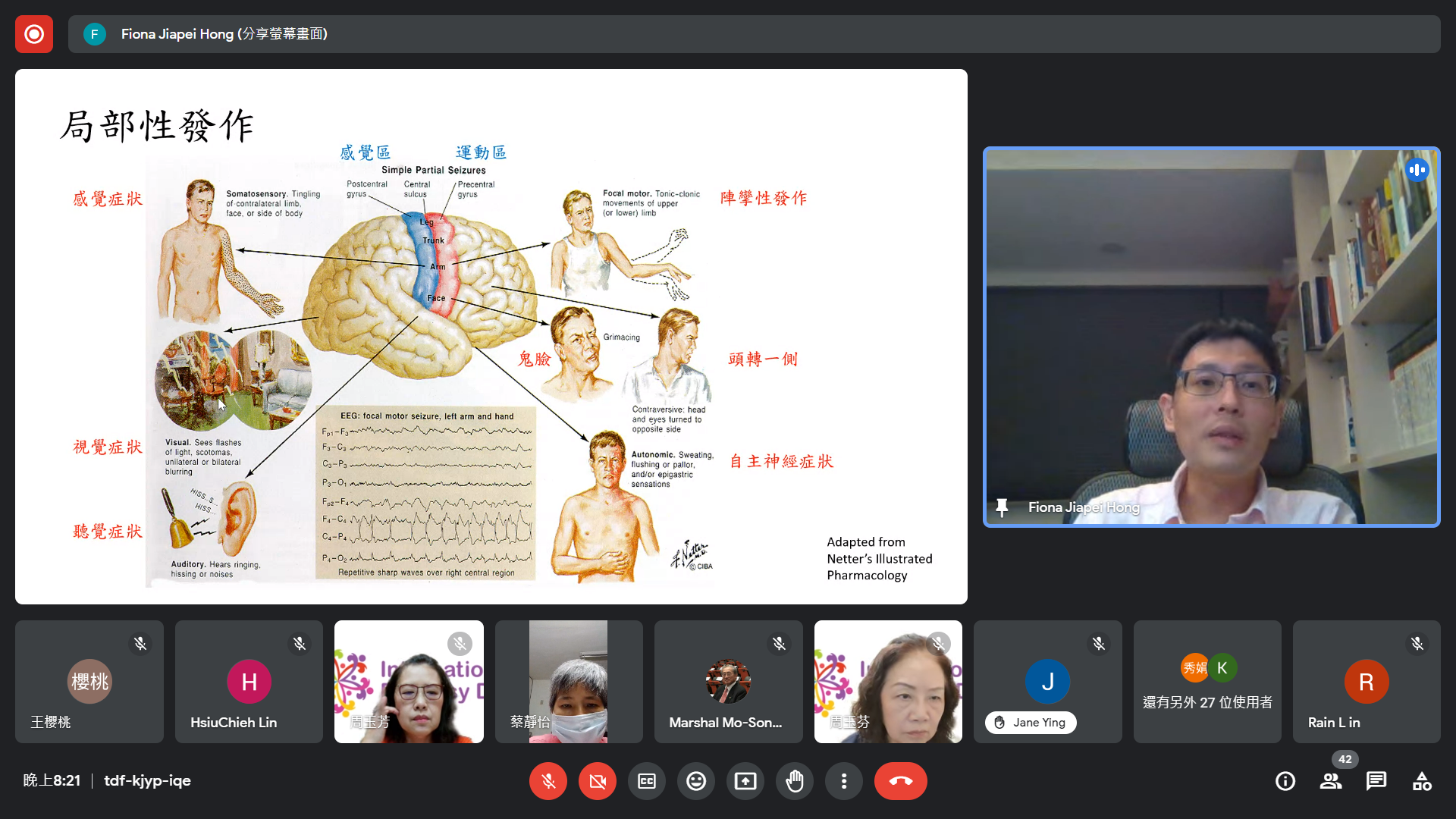
Task: Select the Marshal Mo-Son participant tile
Action: [728, 682]
